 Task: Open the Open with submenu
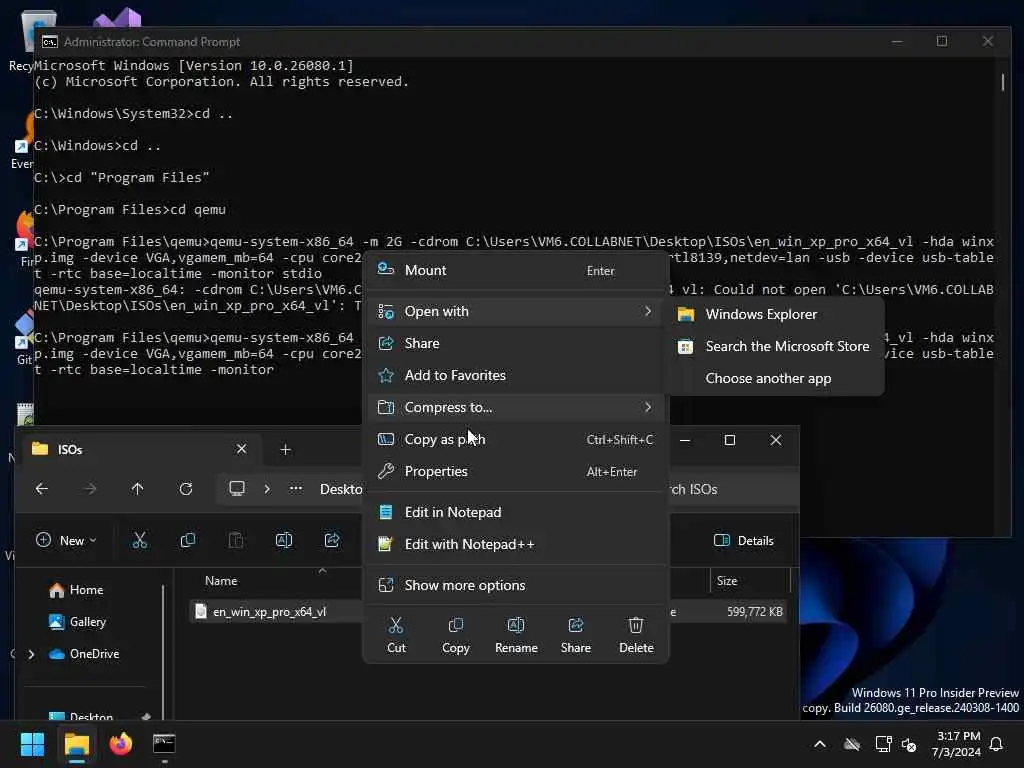tap(516, 312)
